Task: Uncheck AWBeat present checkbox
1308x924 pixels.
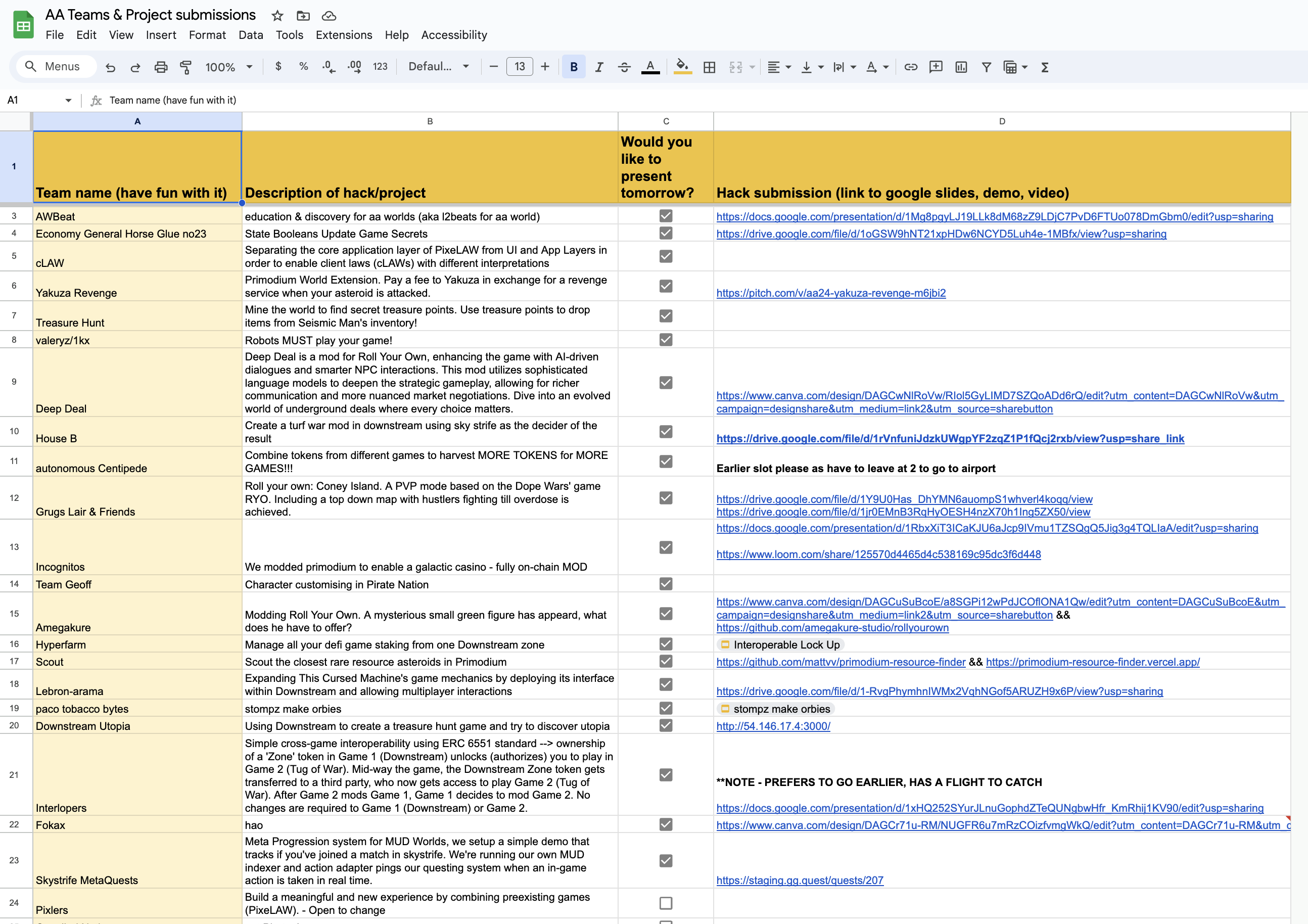Action: pos(666,216)
